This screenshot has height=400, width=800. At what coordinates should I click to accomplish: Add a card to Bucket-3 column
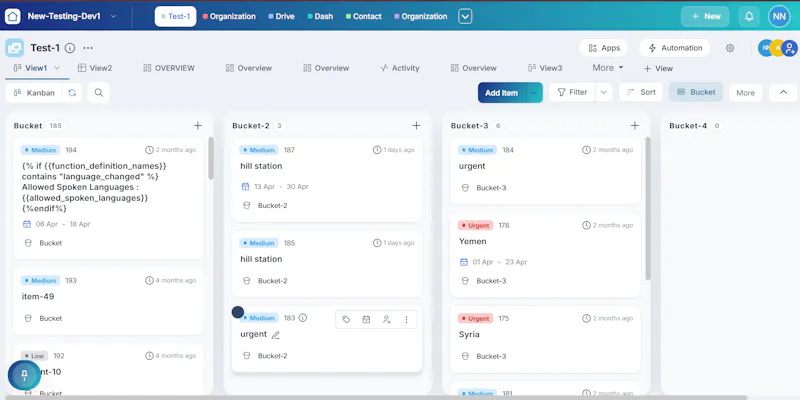[x=635, y=126]
